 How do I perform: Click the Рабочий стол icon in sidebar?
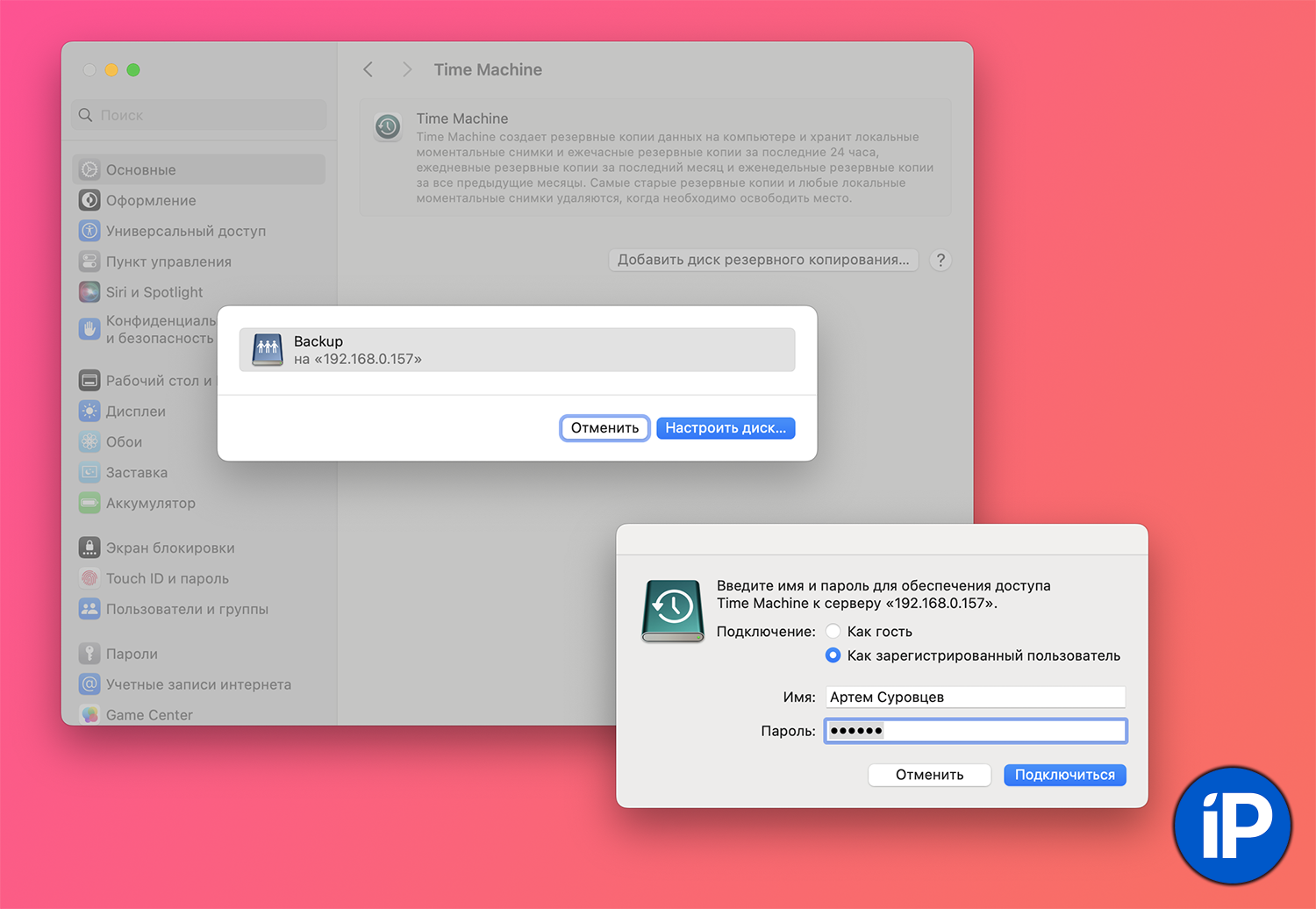89,381
